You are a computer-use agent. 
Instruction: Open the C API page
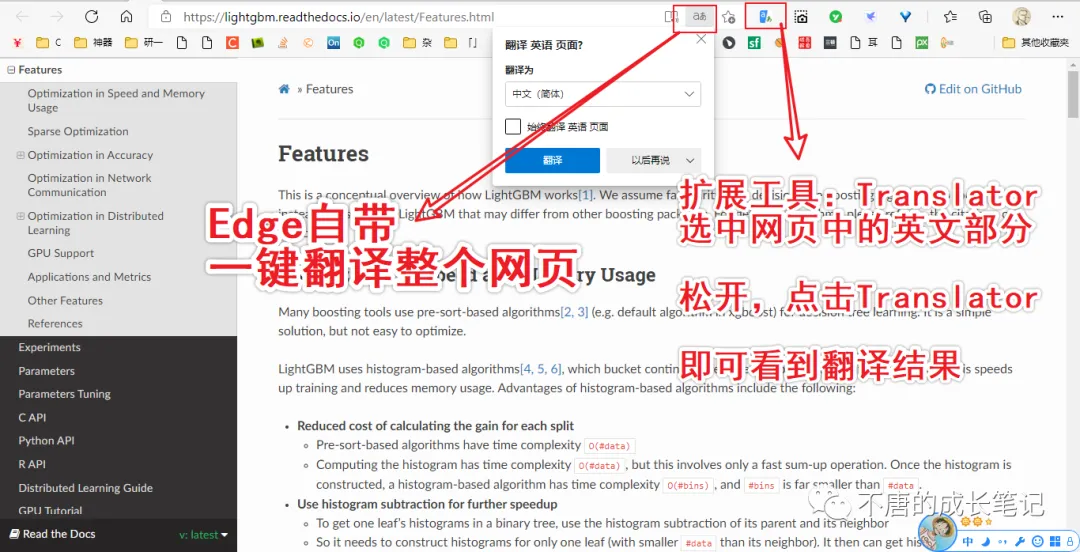[32, 418]
